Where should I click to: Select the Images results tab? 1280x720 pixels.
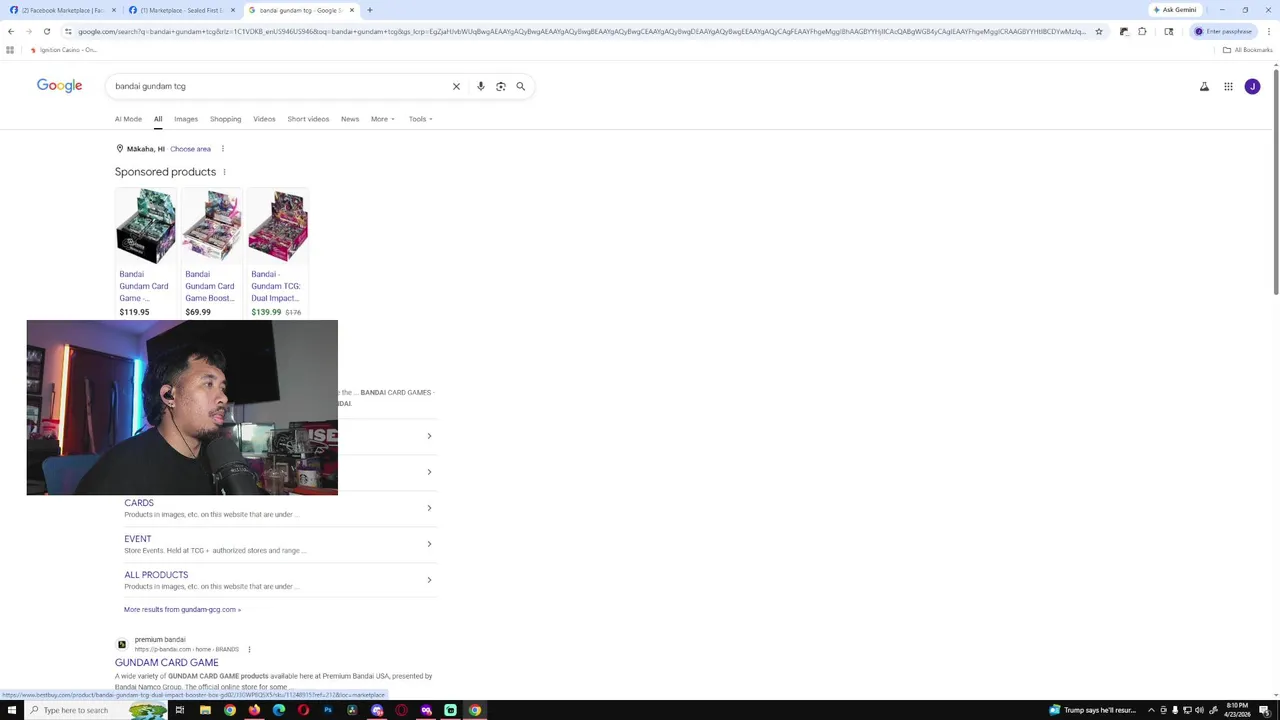[x=186, y=119]
